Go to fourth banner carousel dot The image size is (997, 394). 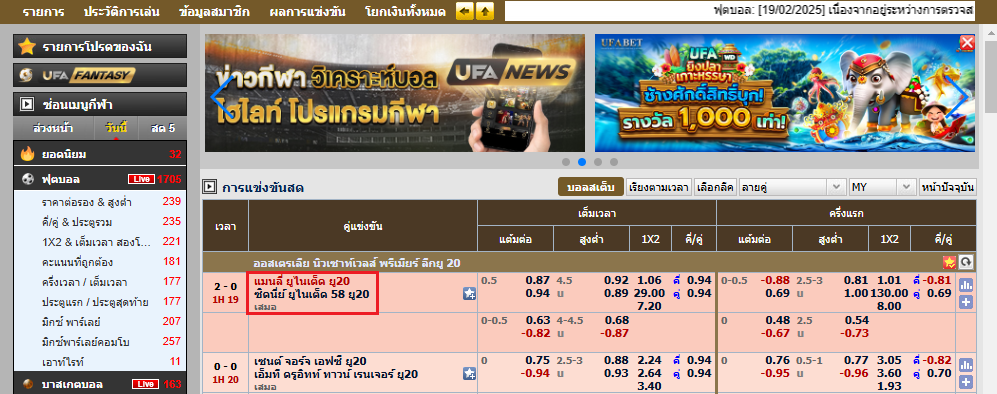pyautogui.click(x=614, y=162)
